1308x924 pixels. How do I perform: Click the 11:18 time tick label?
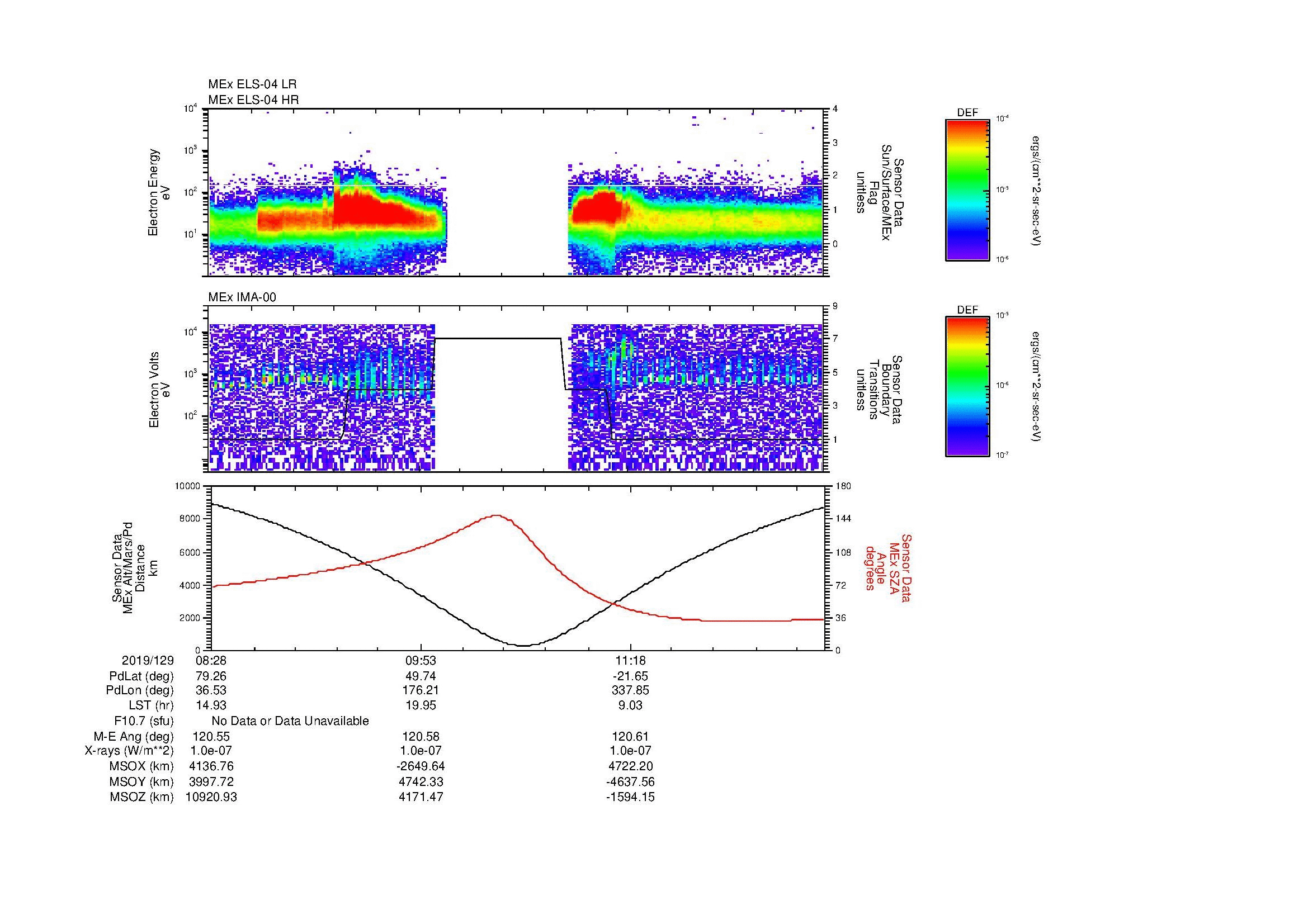click(x=630, y=660)
